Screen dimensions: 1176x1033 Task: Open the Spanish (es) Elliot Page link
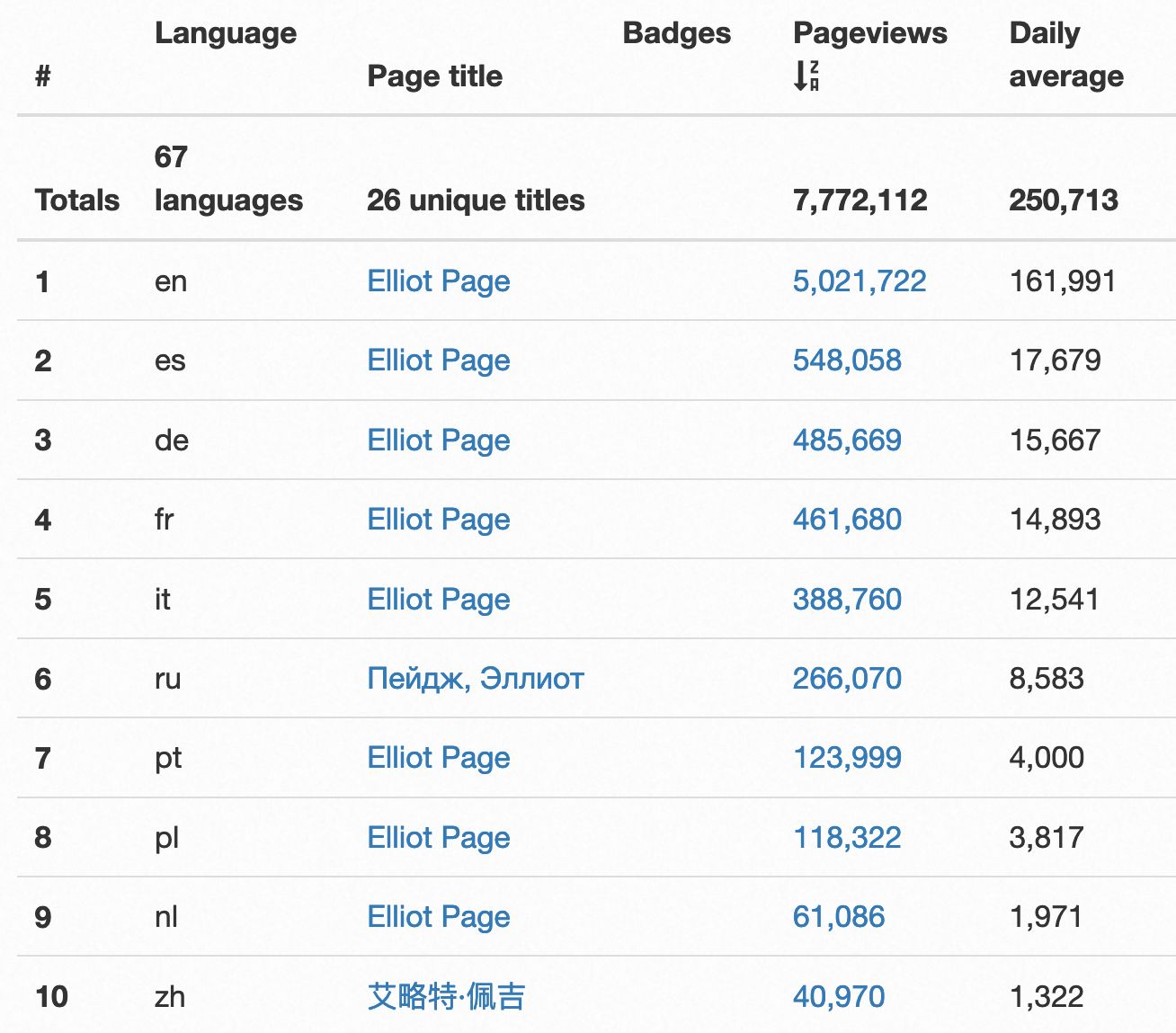439,361
